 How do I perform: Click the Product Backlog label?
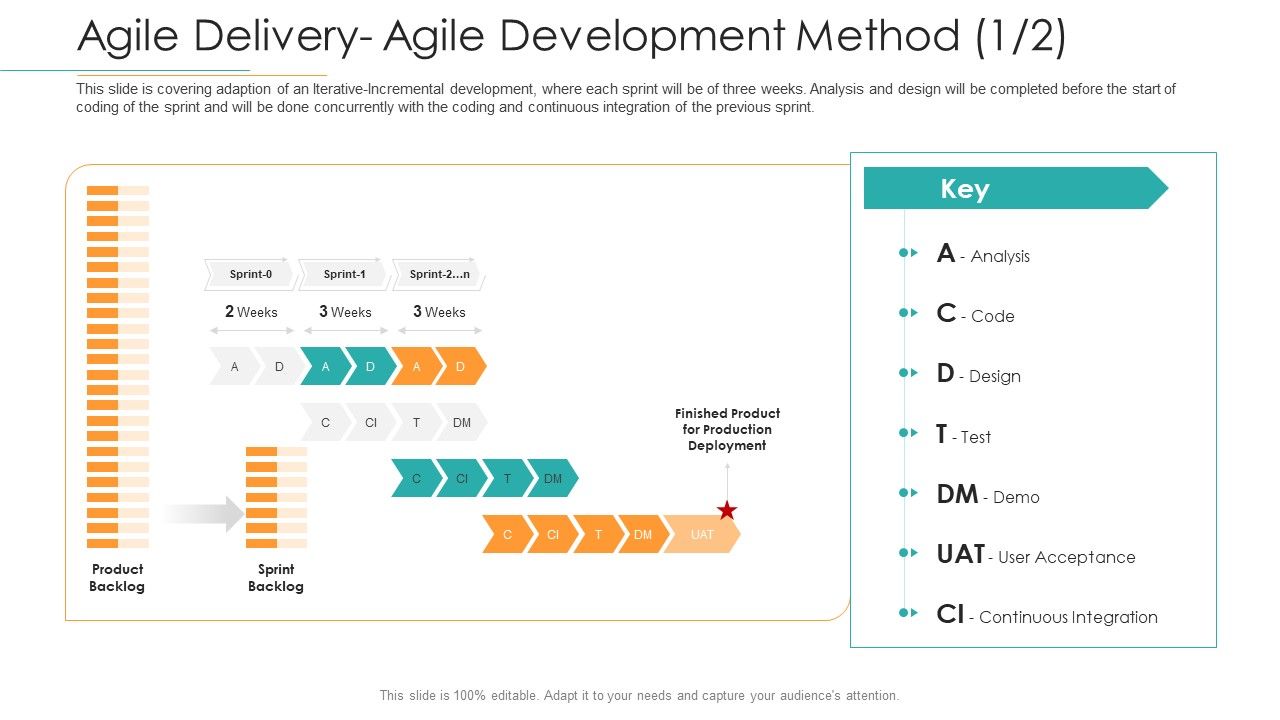click(117, 578)
